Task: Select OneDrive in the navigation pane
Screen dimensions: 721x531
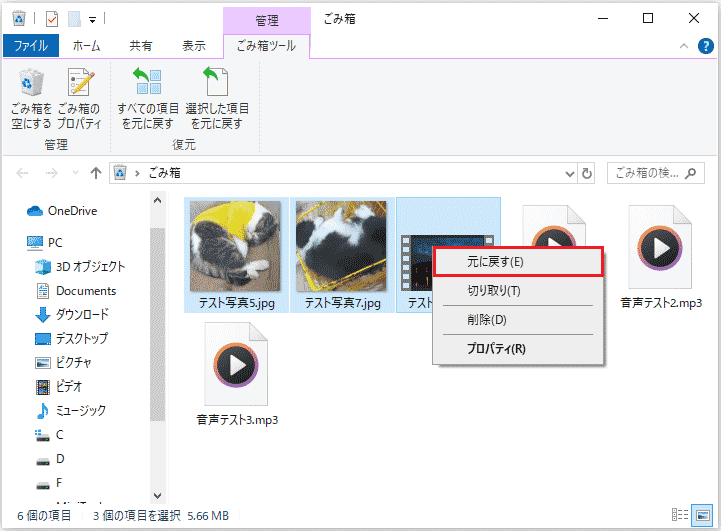Action: click(x=72, y=211)
